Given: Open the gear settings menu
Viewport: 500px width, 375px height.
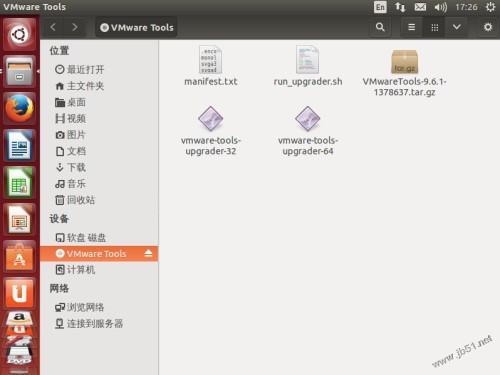Looking at the screenshot, I should pos(488,27).
